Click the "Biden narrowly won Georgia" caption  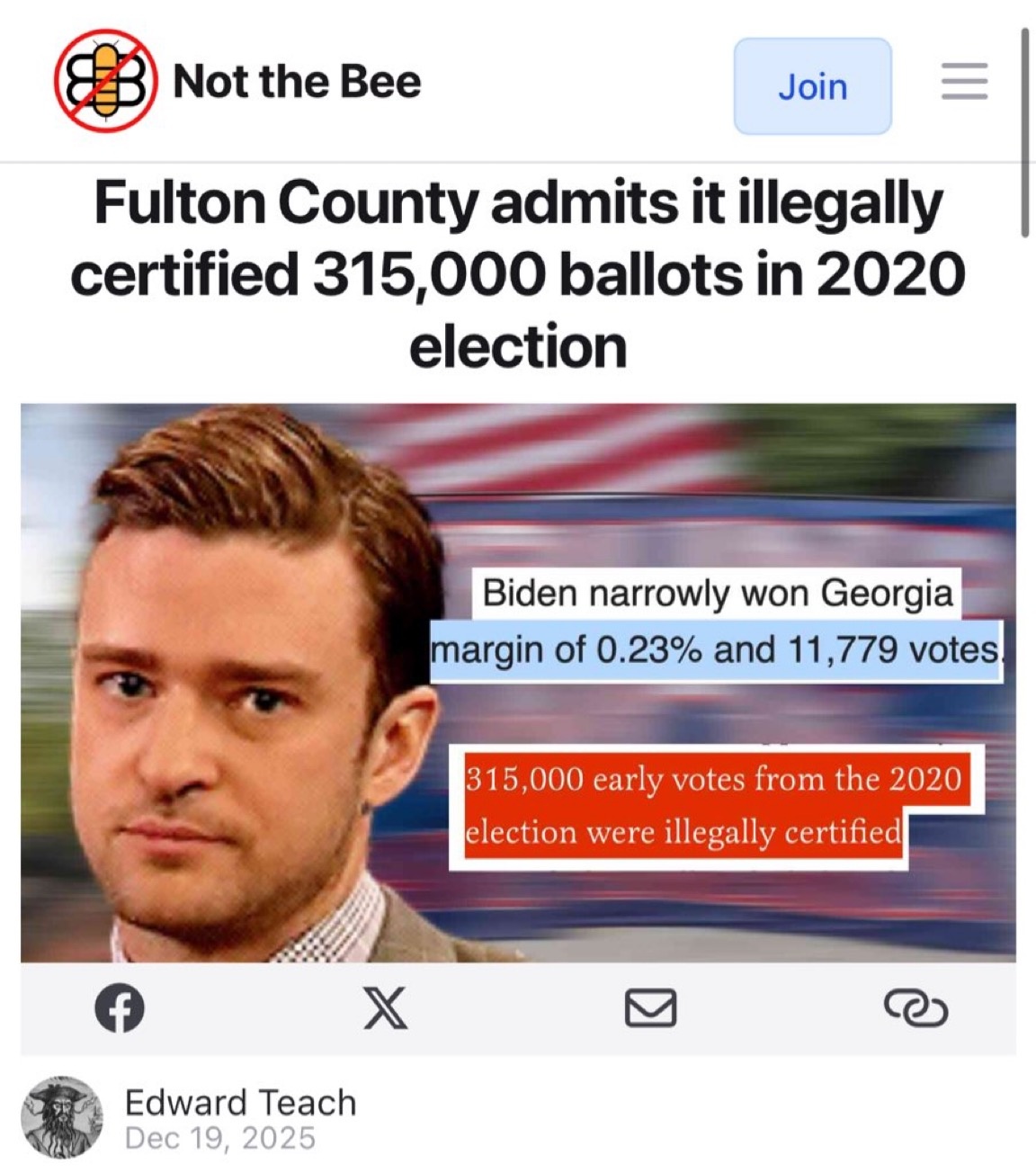pyautogui.click(x=718, y=594)
